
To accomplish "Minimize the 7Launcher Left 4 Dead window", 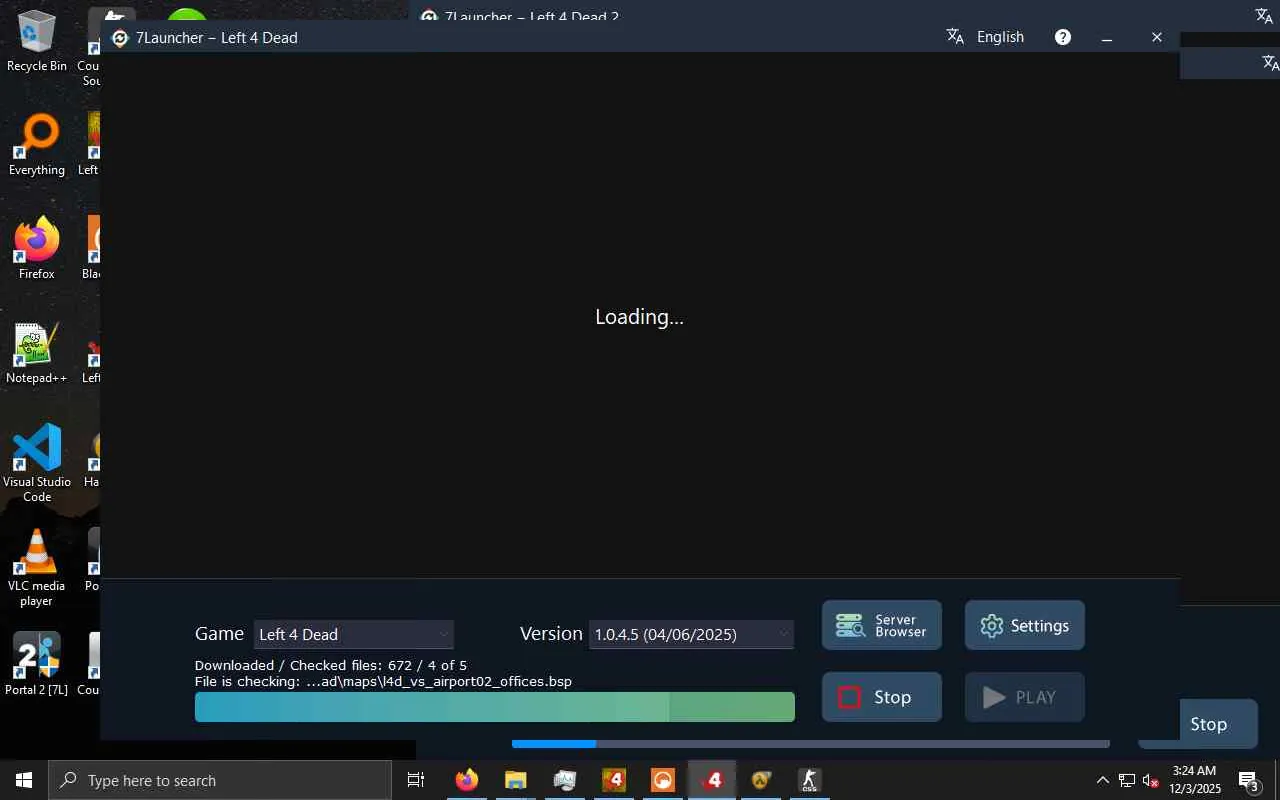I will [1107, 37].
